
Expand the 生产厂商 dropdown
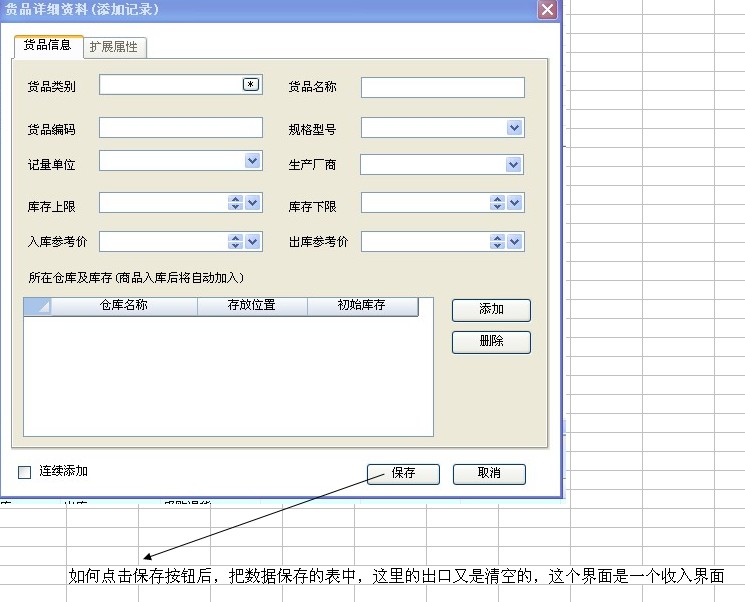[x=514, y=164]
